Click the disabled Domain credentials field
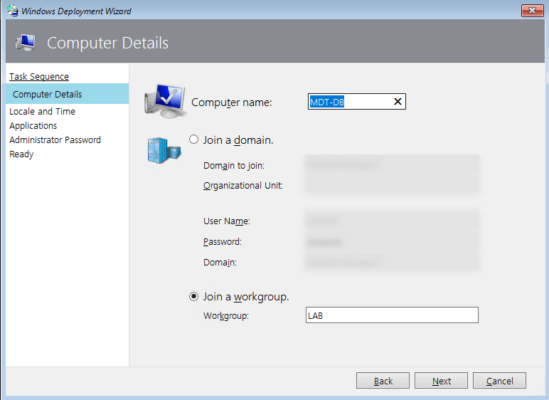The image size is (549, 400). [x=392, y=262]
